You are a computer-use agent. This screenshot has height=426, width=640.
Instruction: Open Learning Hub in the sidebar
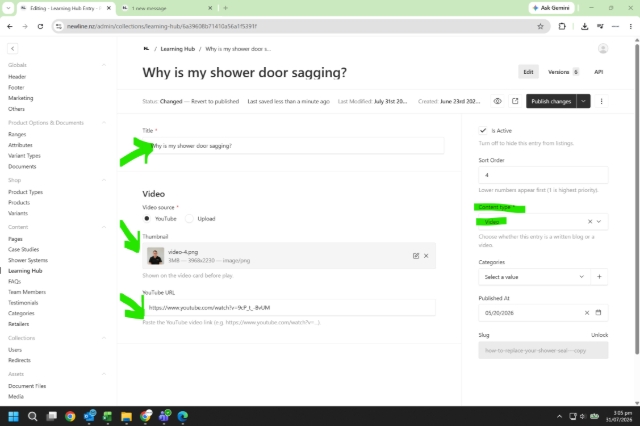(25, 271)
